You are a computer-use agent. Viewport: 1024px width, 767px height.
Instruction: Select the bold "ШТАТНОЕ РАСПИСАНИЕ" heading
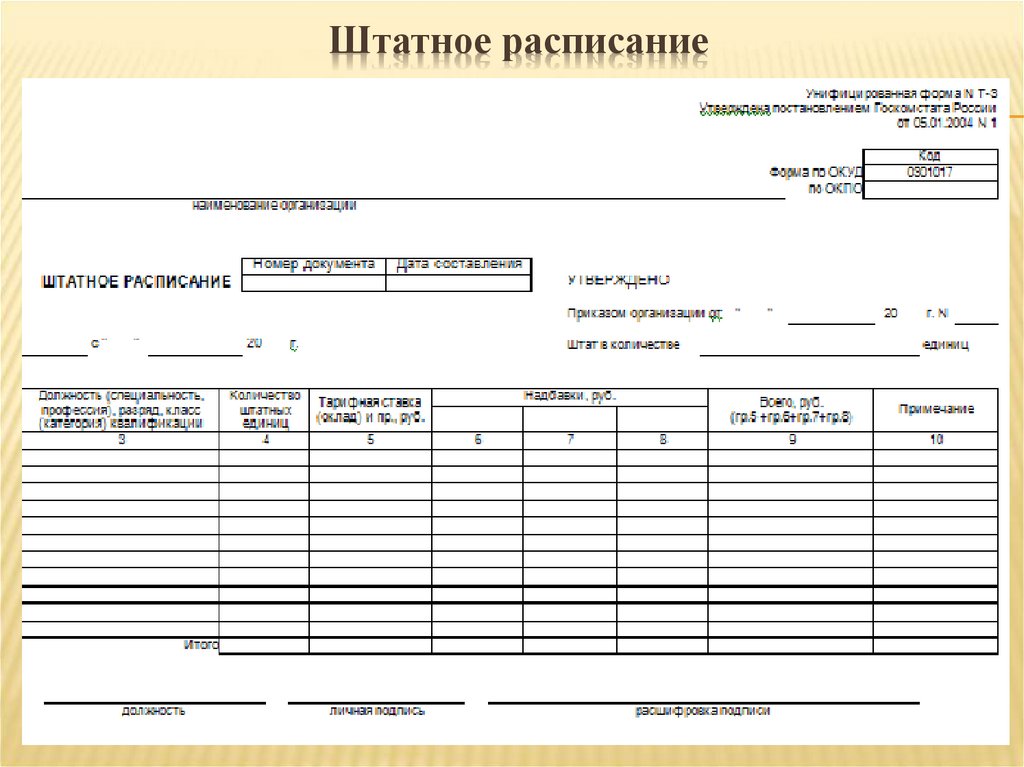(x=135, y=281)
